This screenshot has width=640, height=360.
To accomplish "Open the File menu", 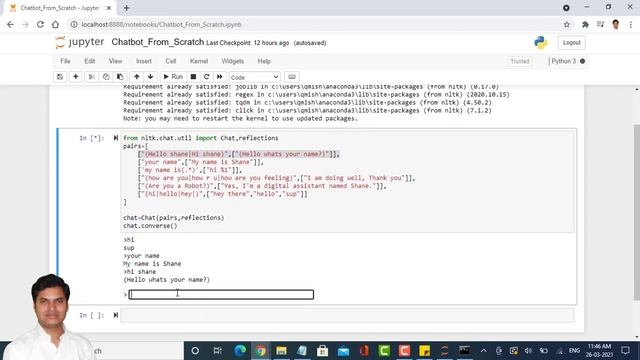I will (65, 61).
